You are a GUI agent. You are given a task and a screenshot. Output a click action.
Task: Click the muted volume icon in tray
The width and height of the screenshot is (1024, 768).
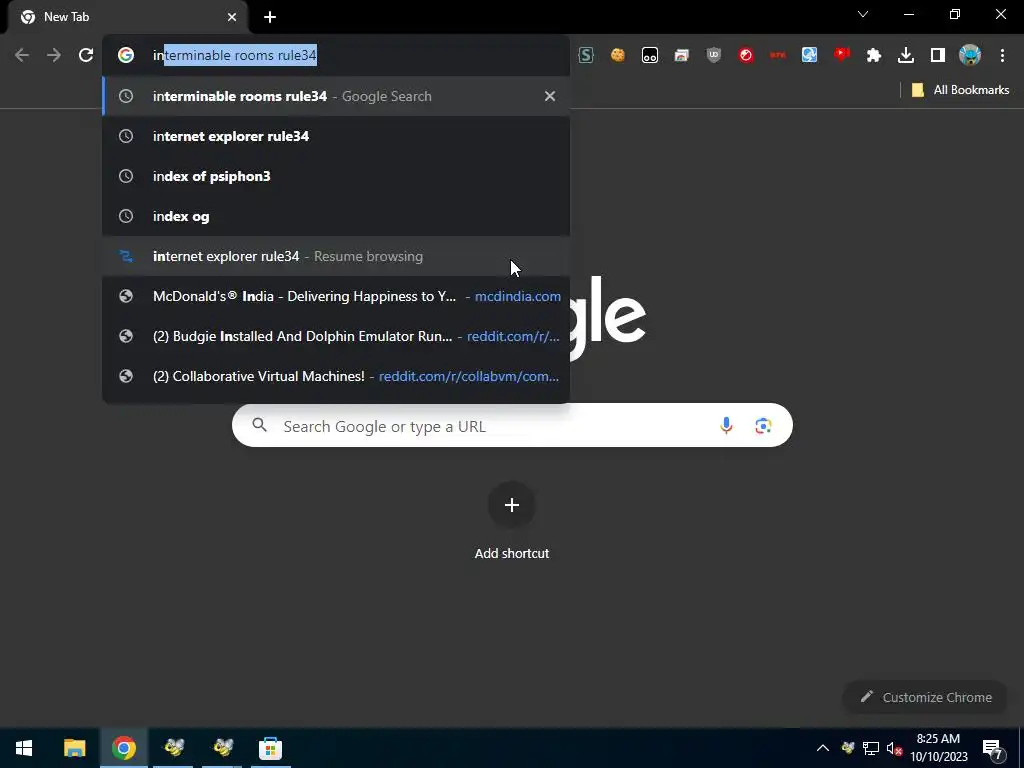pyautogui.click(x=894, y=748)
